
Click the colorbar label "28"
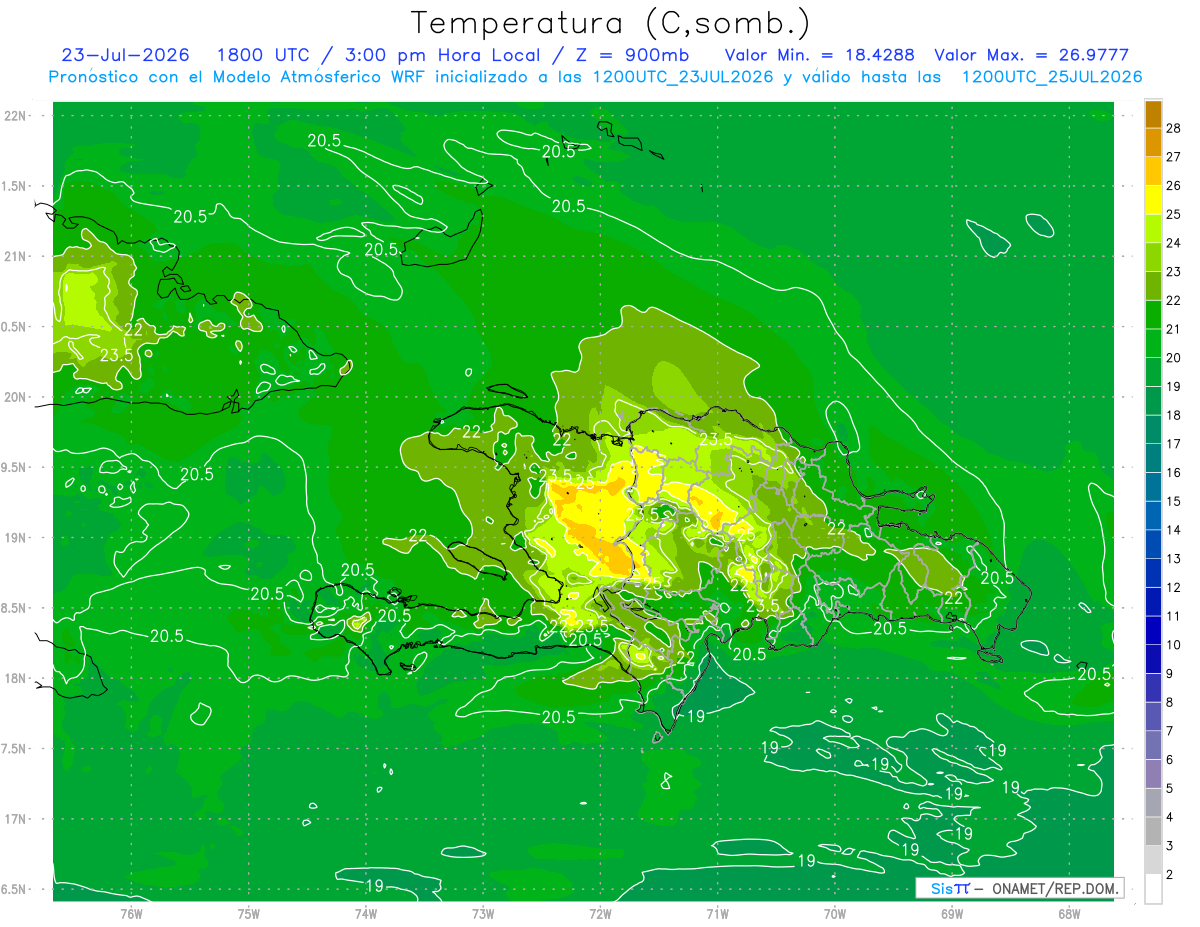[x=1174, y=128]
